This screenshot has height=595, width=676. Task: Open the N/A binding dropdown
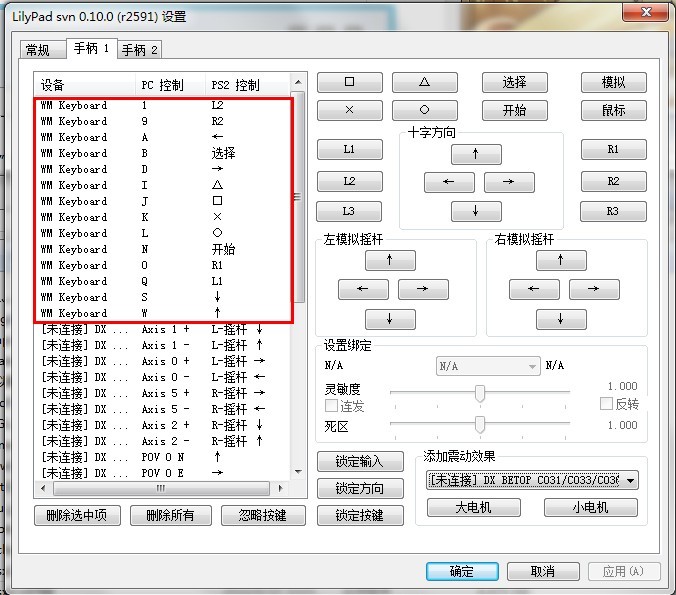point(488,366)
